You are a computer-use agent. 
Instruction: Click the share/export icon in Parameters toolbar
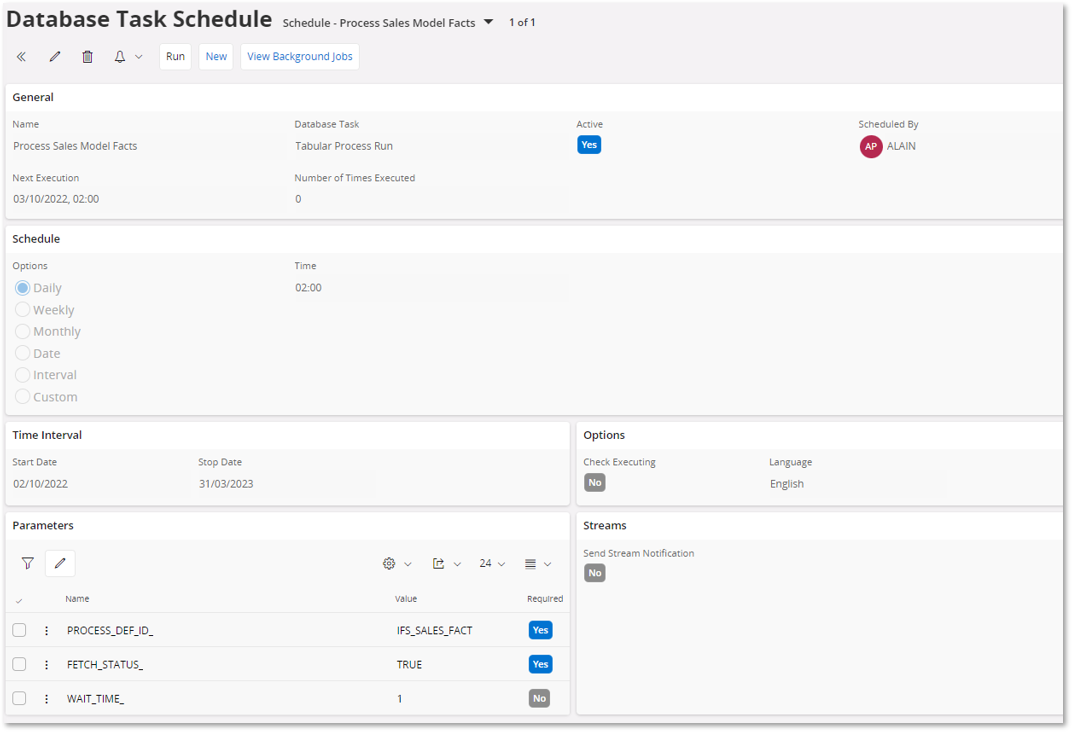(x=441, y=563)
